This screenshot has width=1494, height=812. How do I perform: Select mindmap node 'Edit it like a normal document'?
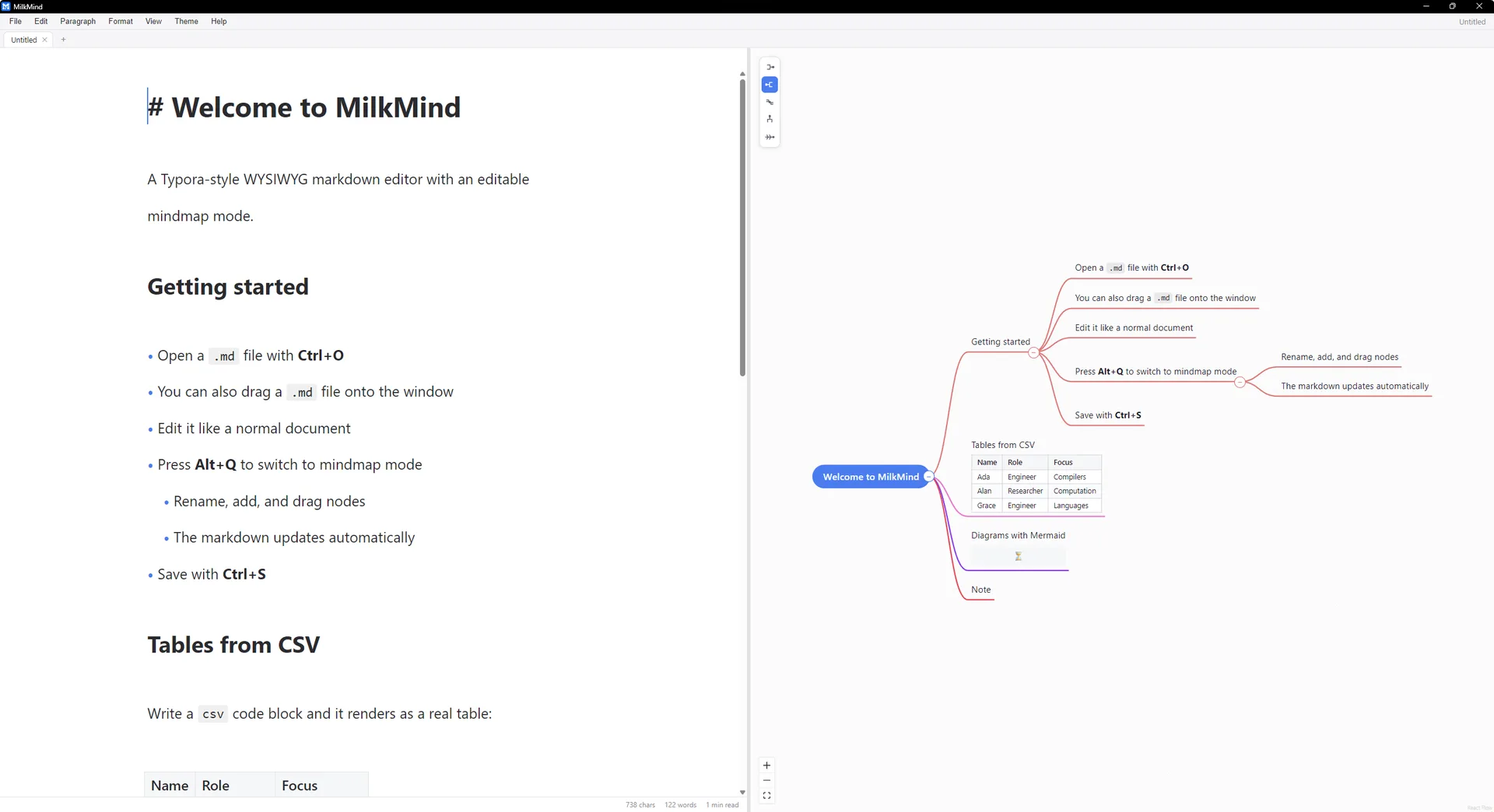[1134, 327]
